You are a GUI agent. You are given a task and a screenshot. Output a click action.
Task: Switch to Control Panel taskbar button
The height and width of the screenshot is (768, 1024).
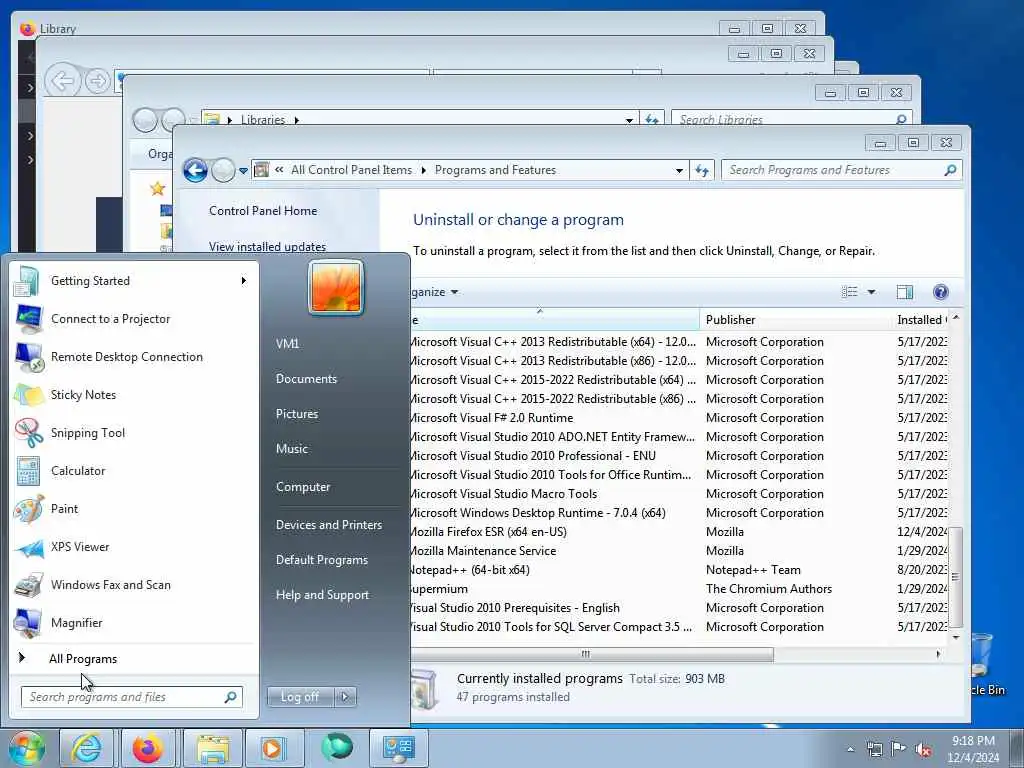click(398, 748)
